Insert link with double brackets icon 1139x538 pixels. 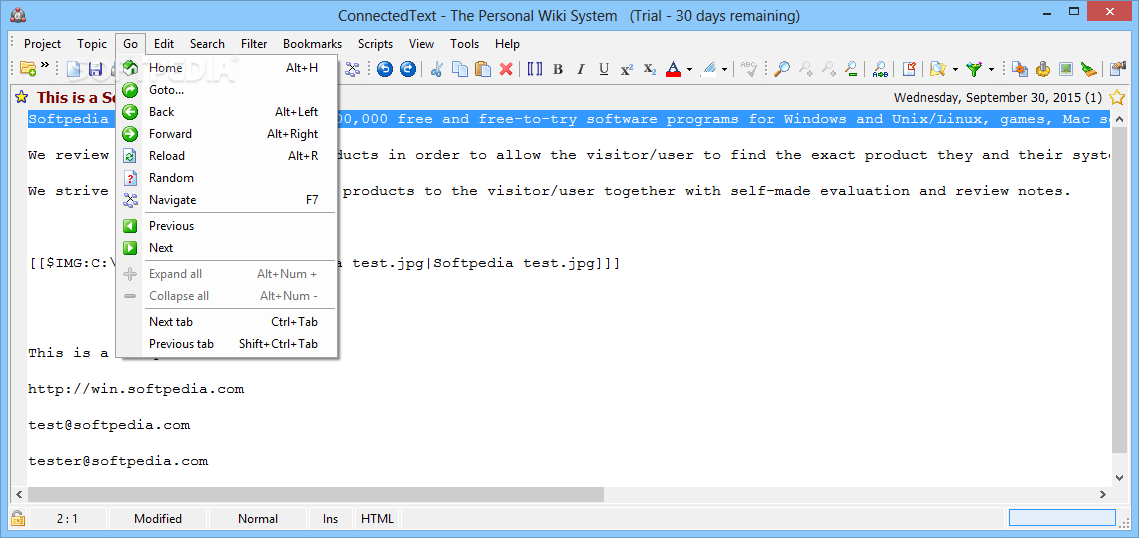535,69
